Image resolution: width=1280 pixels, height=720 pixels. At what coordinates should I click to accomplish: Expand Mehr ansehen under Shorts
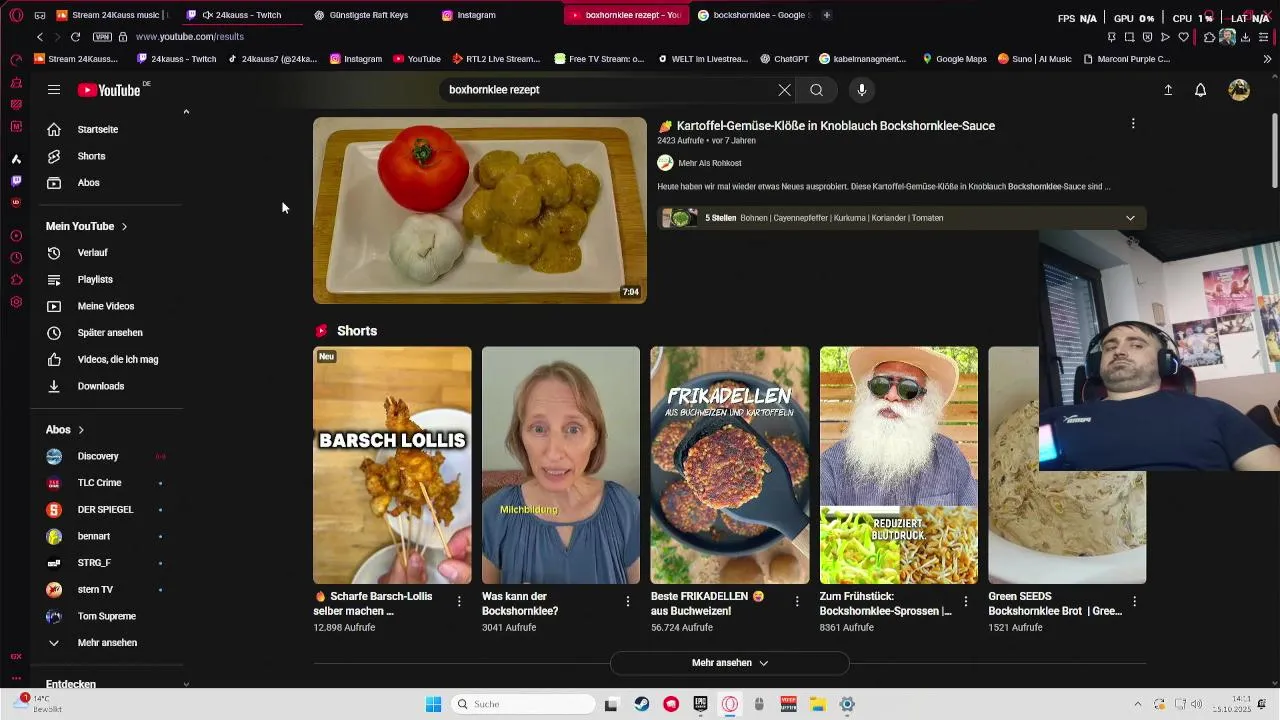(x=730, y=663)
